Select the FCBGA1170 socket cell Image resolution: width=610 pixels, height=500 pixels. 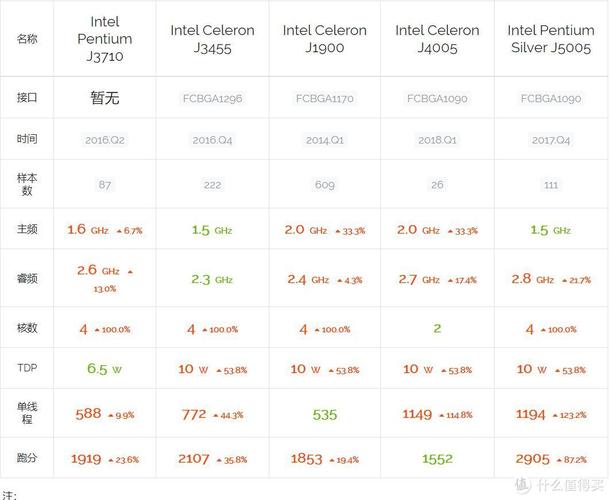[x=324, y=98]
